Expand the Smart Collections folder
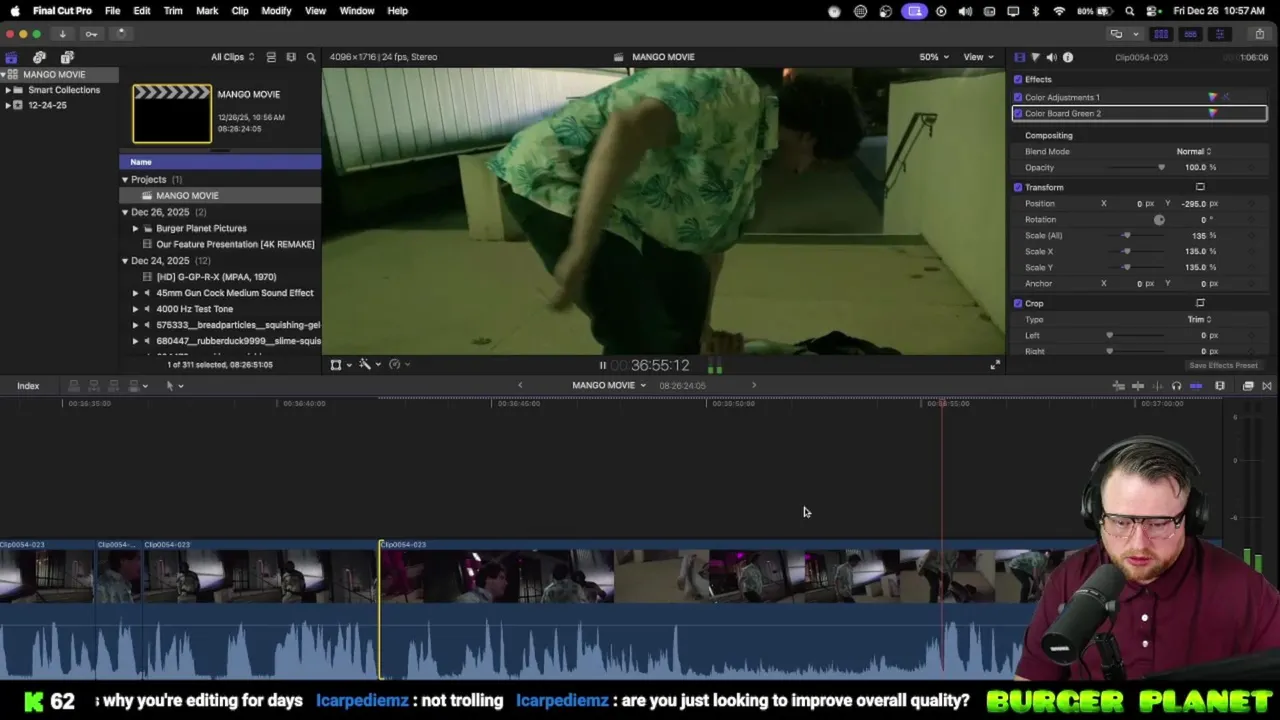 (x=8, y=90)
